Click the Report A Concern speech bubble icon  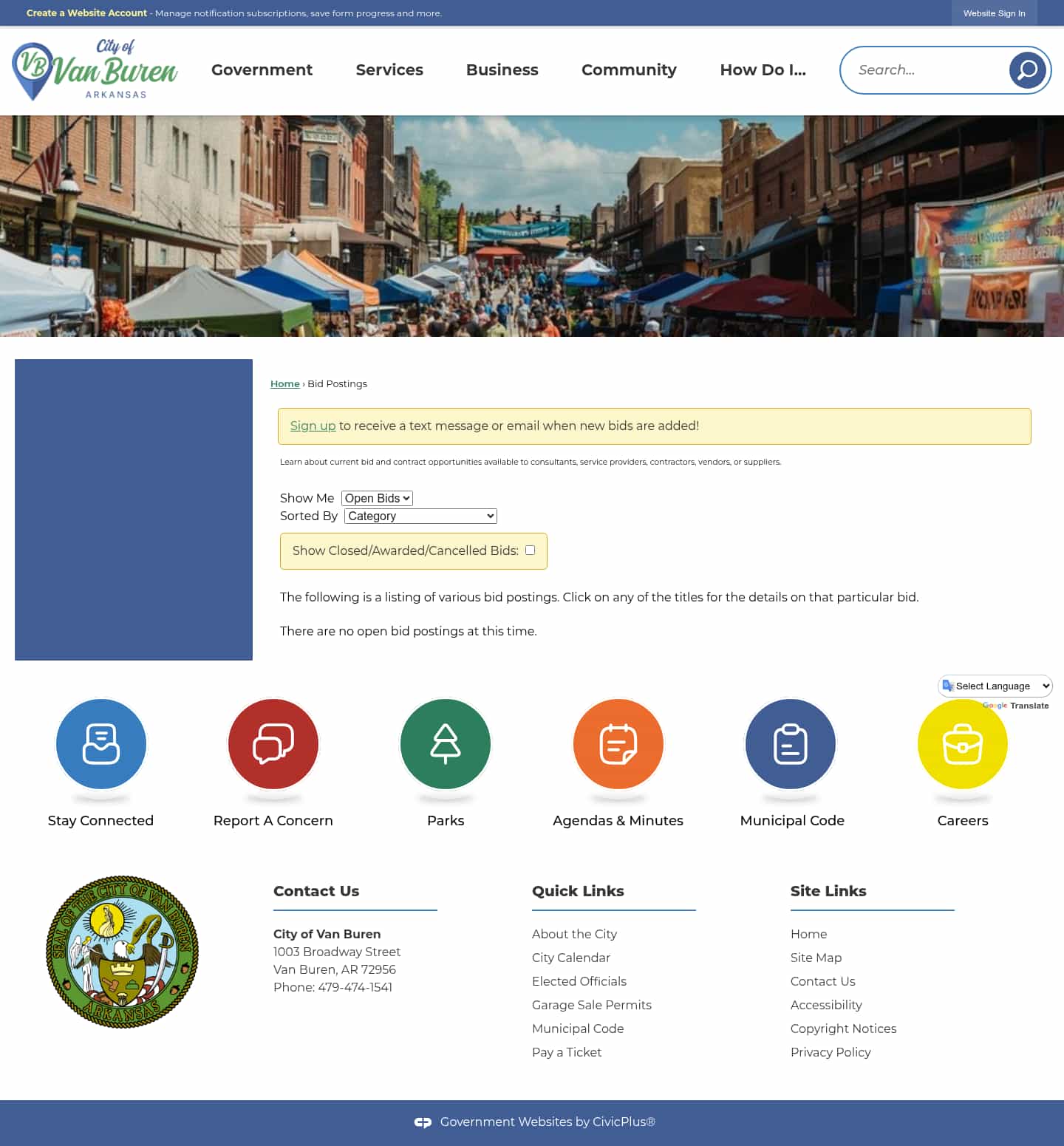point(273,744)
